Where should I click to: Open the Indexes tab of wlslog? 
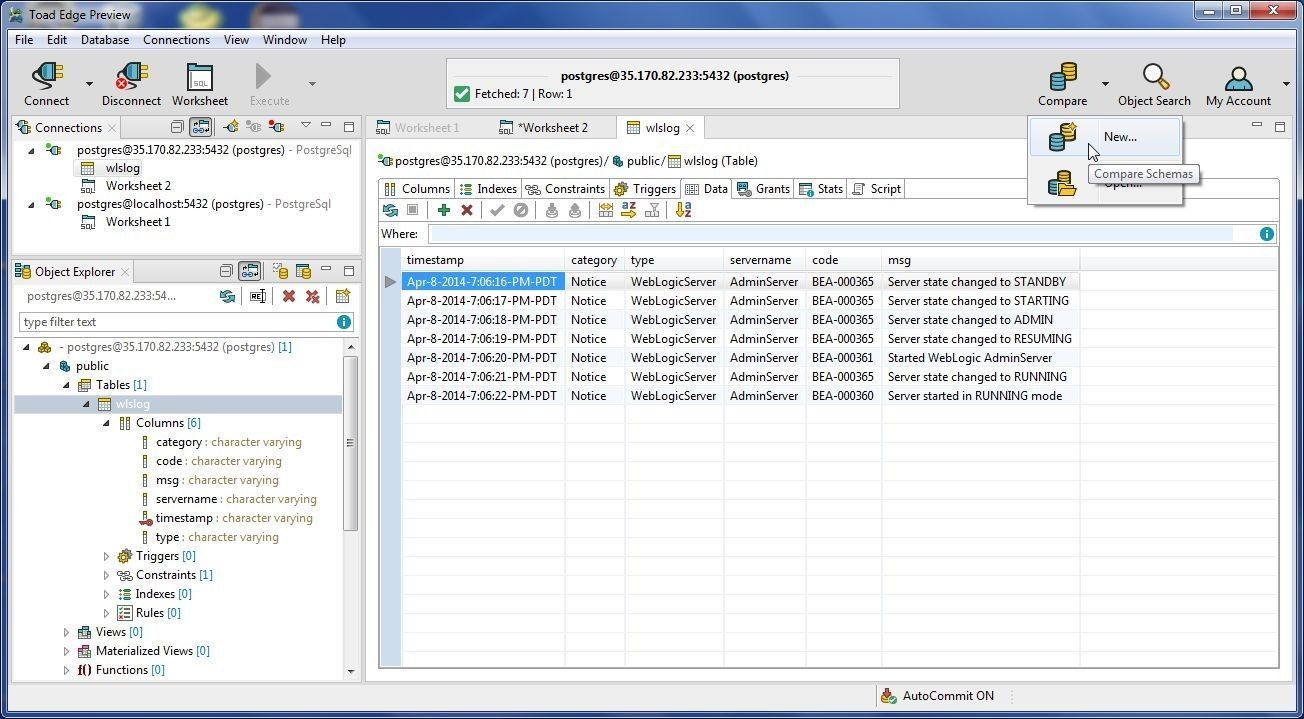pyautogui.click(x=487, y=189)
